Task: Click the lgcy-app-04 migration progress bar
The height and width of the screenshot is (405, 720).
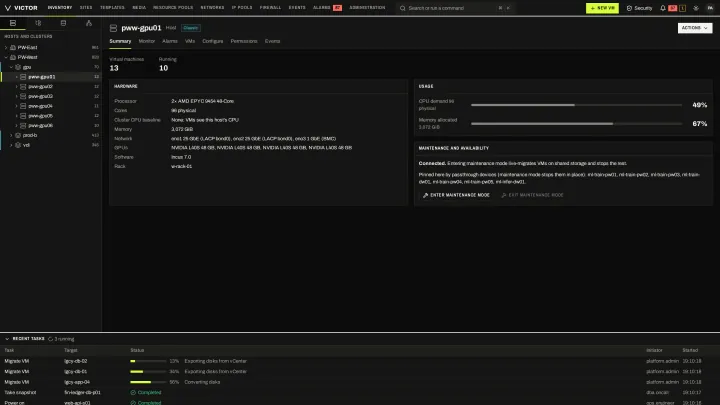Action: click(x=148, y=382)
